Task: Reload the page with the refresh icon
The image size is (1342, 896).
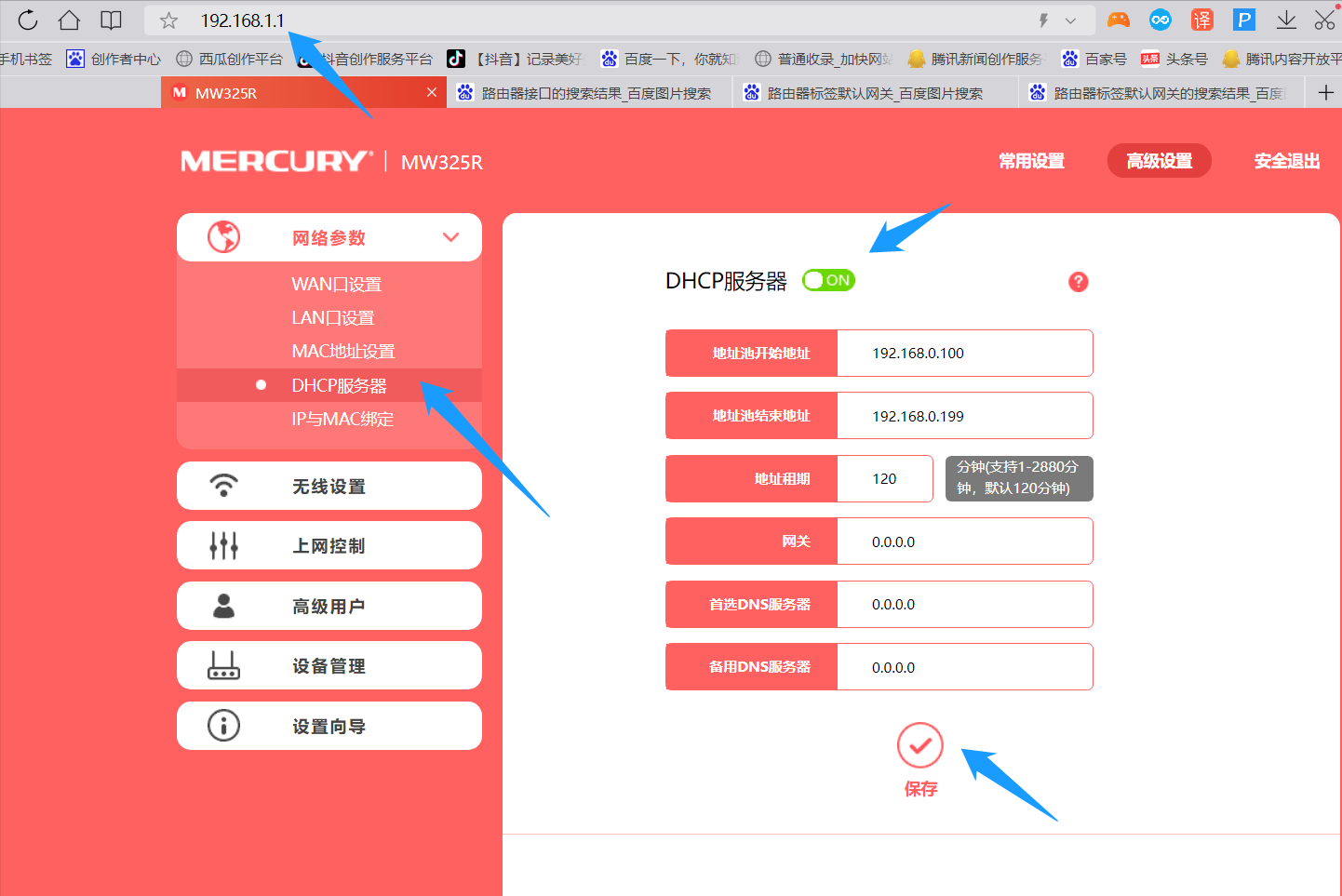Action: click(28, 20)
